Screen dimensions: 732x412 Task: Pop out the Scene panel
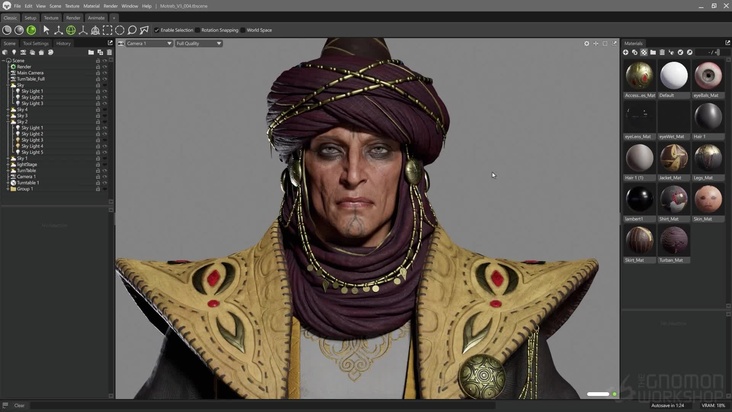[110, 43]
